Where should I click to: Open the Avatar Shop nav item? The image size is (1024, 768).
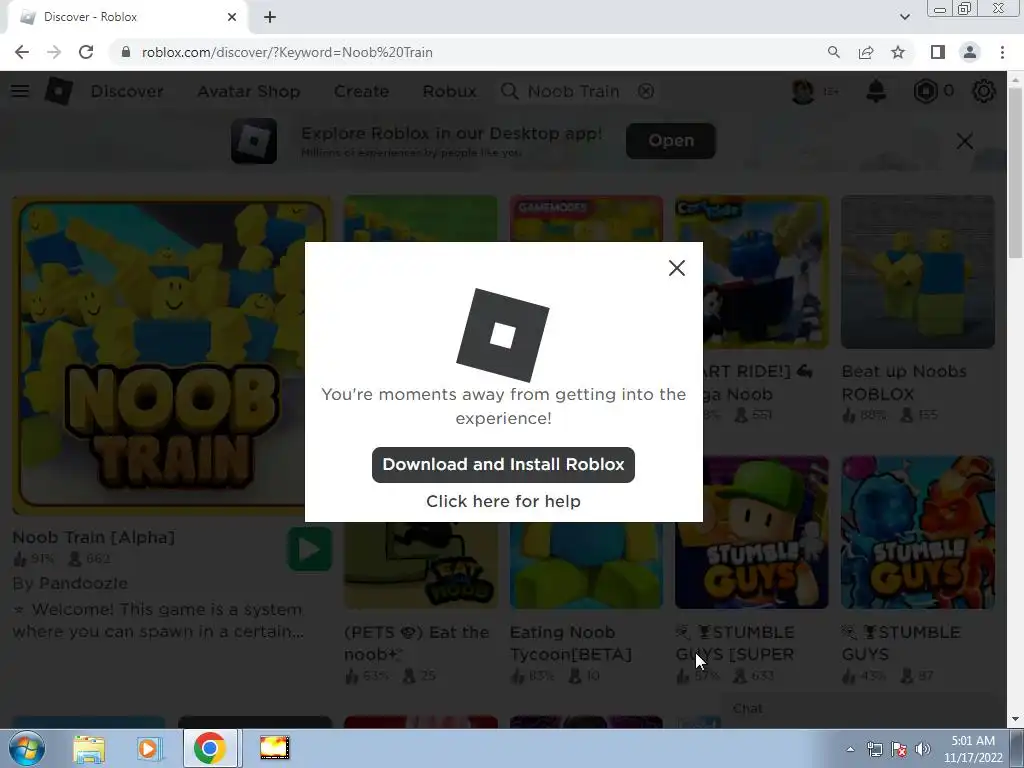(249, 91)
